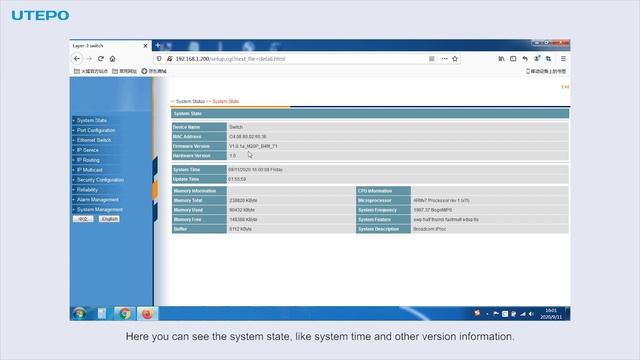Screen dimensions: 640x360
Task: Click the Buffer row label
Action: [199, 229]
